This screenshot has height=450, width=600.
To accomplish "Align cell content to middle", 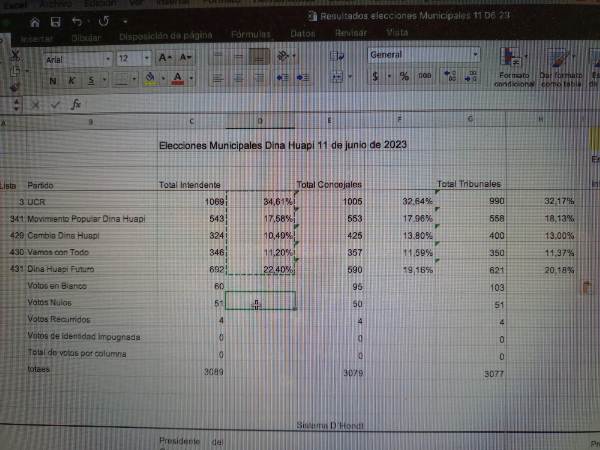I will click(x=239, y=57).
